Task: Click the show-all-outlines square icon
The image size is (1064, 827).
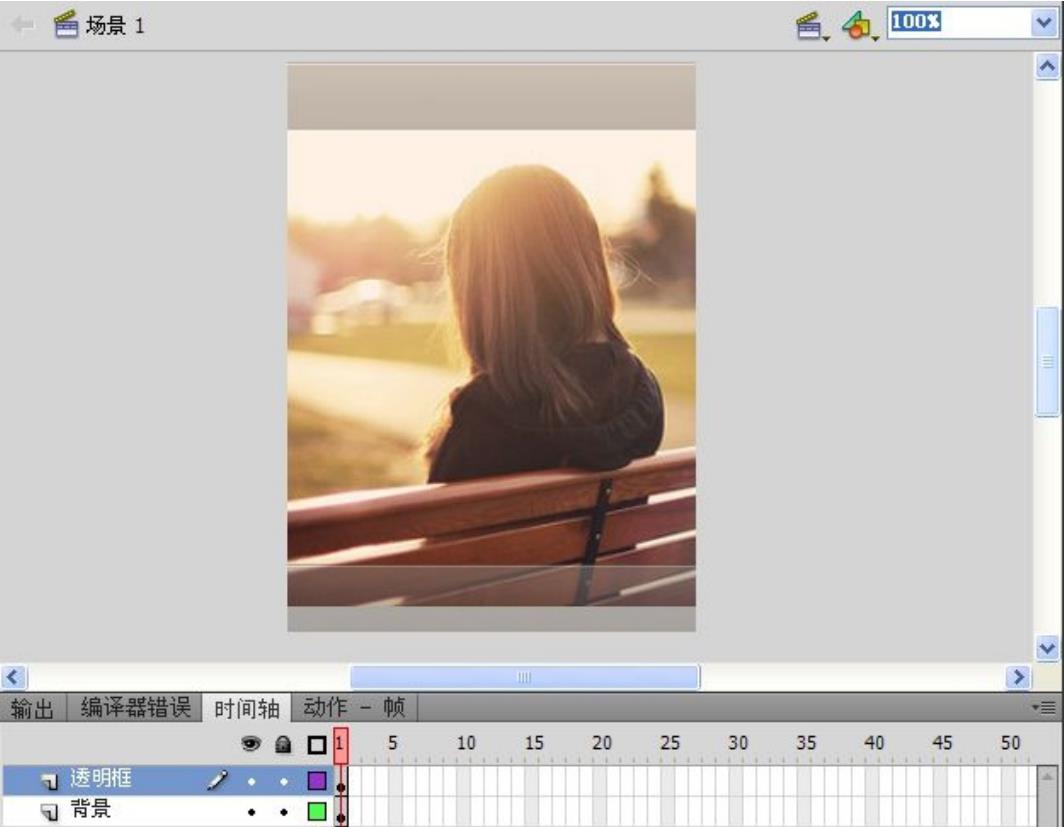Action: [x=317, y=745]
